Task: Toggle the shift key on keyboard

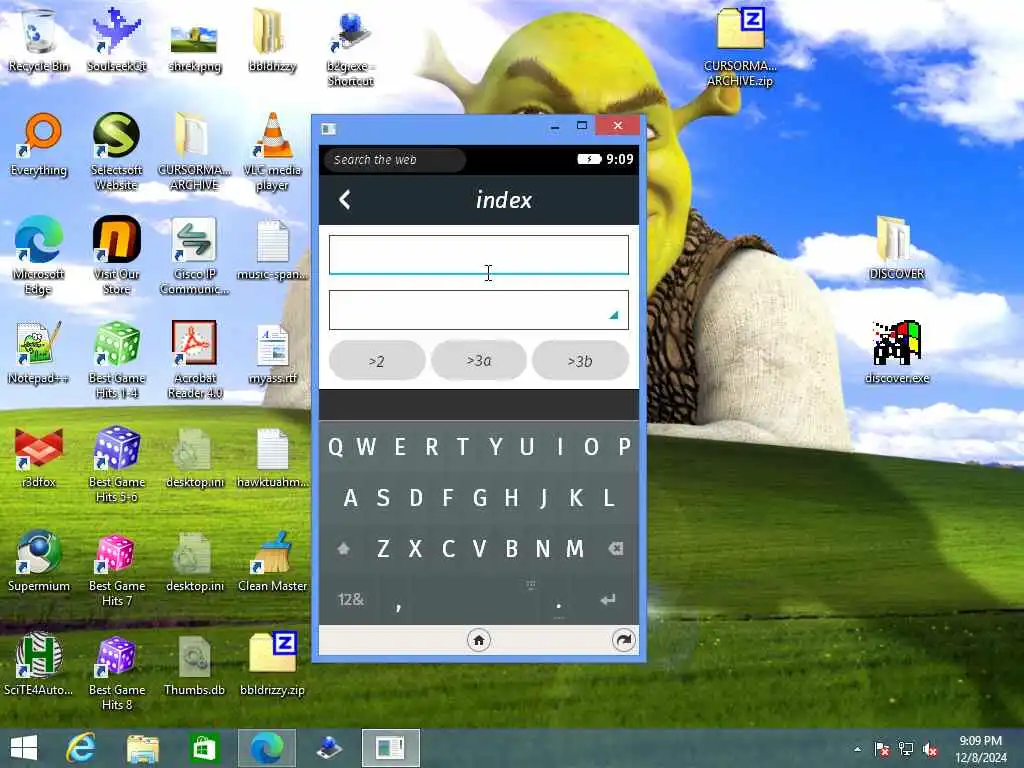Action: pos(344,549)
